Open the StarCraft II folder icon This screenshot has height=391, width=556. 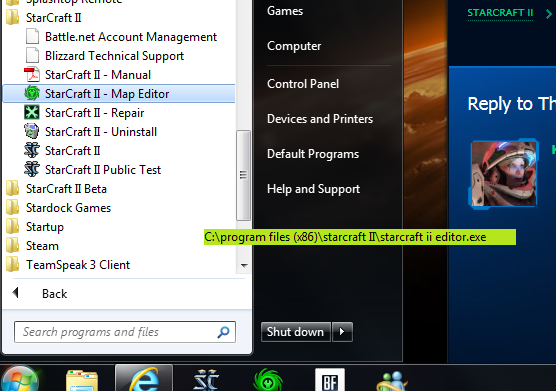click(x=13, y=17)
